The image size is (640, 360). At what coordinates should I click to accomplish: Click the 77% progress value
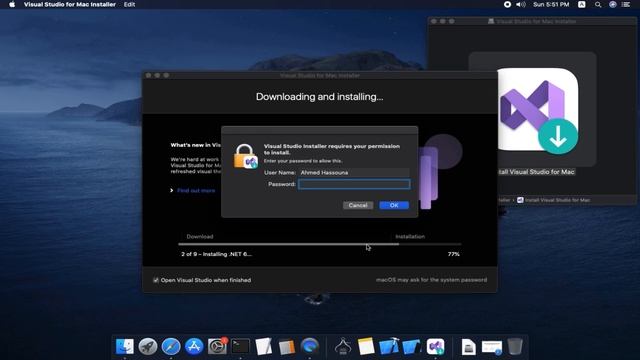point(453,254)
